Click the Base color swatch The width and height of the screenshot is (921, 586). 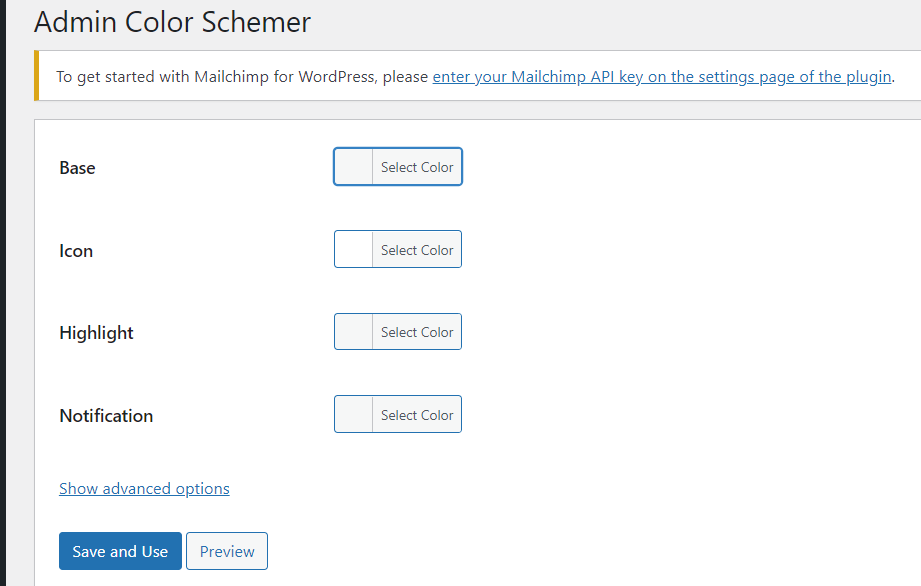[352, 166]
